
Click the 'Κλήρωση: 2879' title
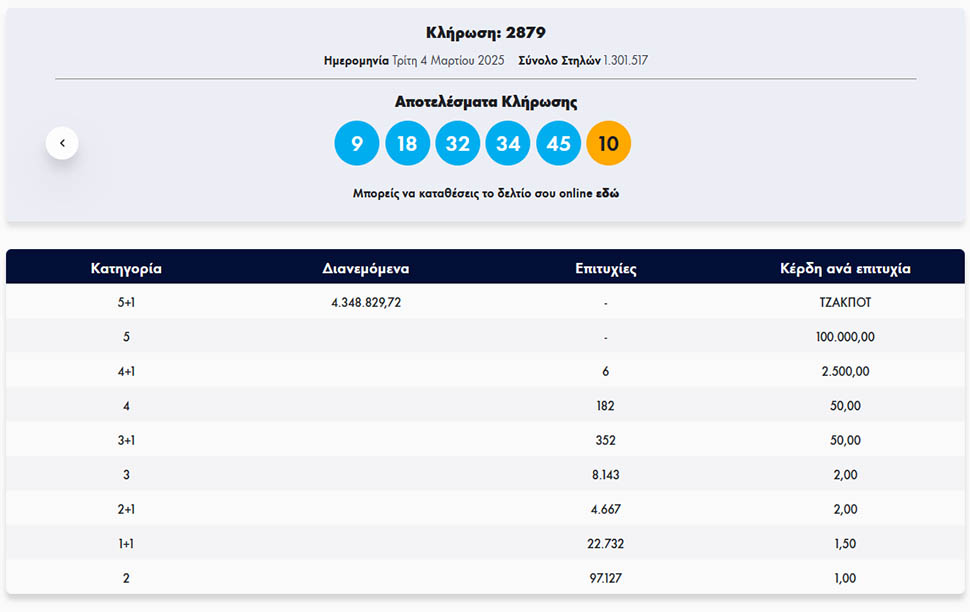pyautogui.click(x=485, y=33)
